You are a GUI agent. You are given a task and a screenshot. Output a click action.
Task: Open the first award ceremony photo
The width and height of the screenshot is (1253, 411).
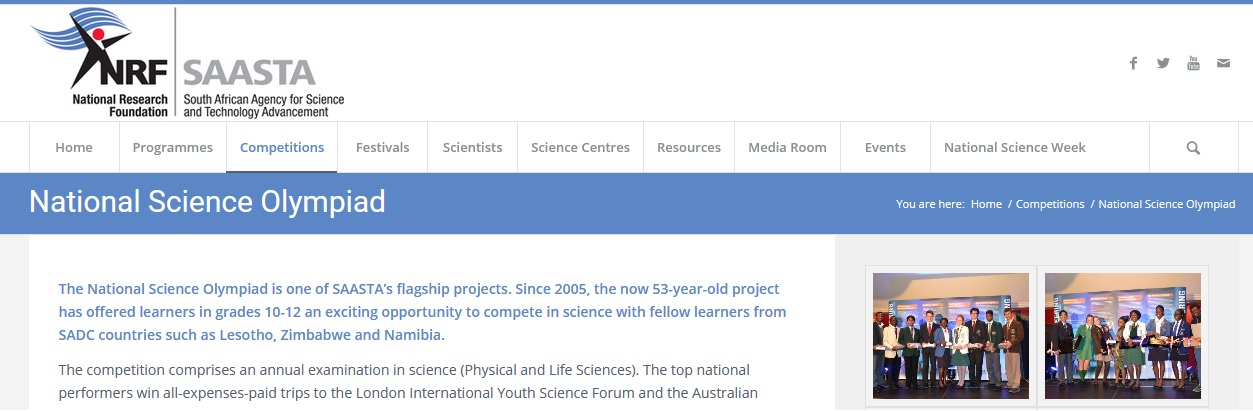[950, 335]
